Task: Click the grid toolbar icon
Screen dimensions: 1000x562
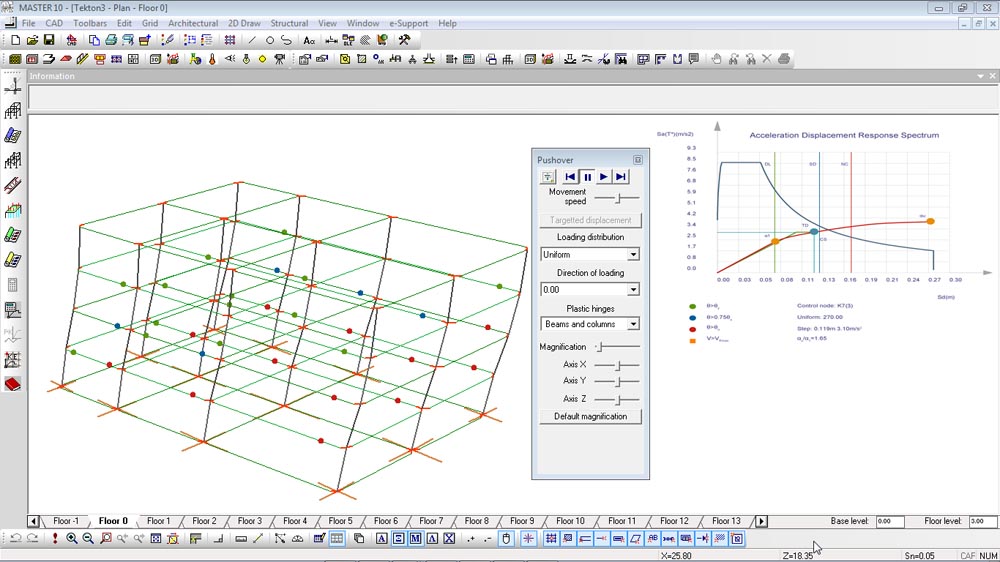Action: pyautogui.click(x=230, y=40)
